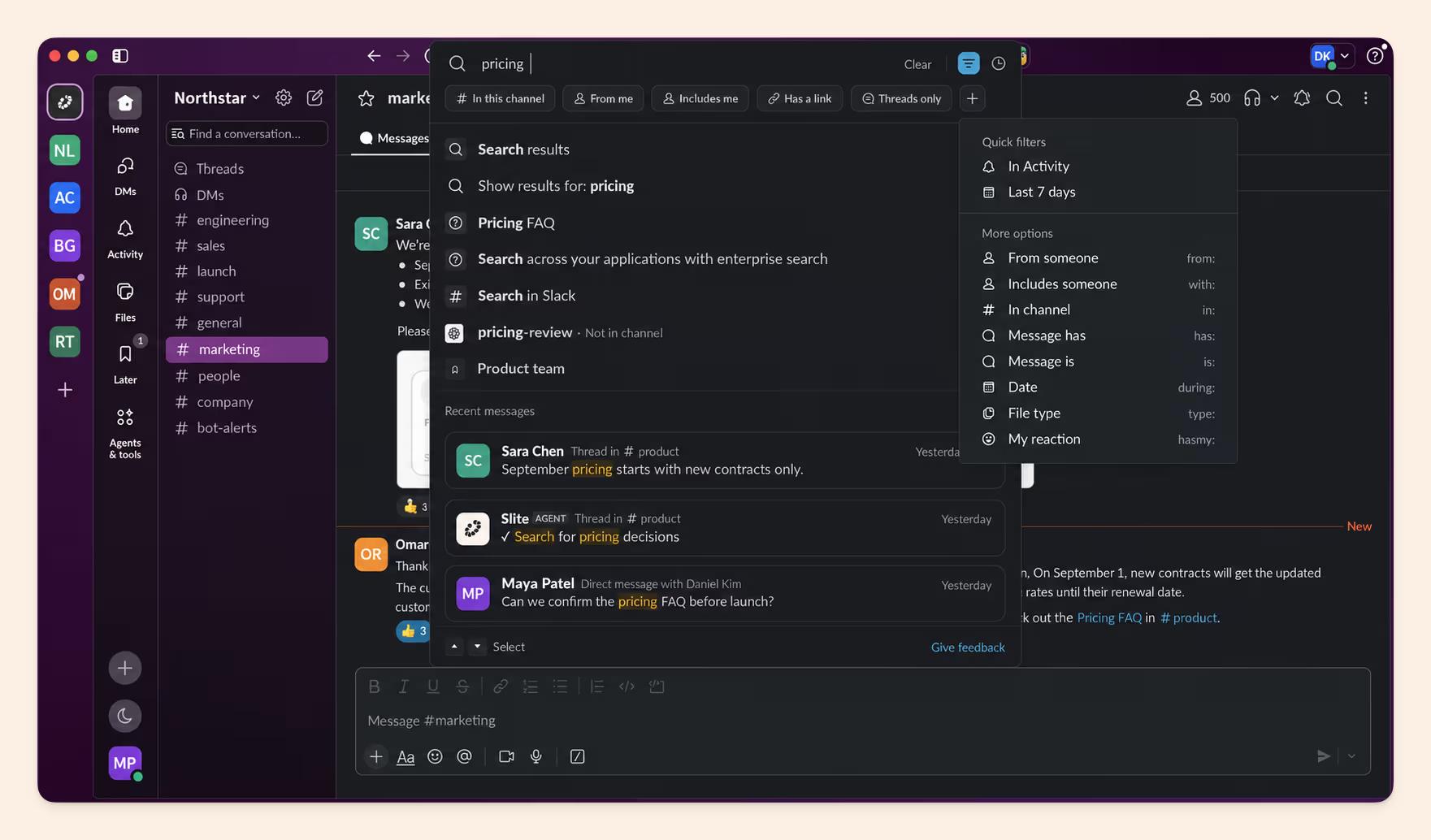Image resolution: width=1431 pixels, height=840 pixels.
Task: Select the Last 7 days filter
Action: click(x=1098, y=192)
